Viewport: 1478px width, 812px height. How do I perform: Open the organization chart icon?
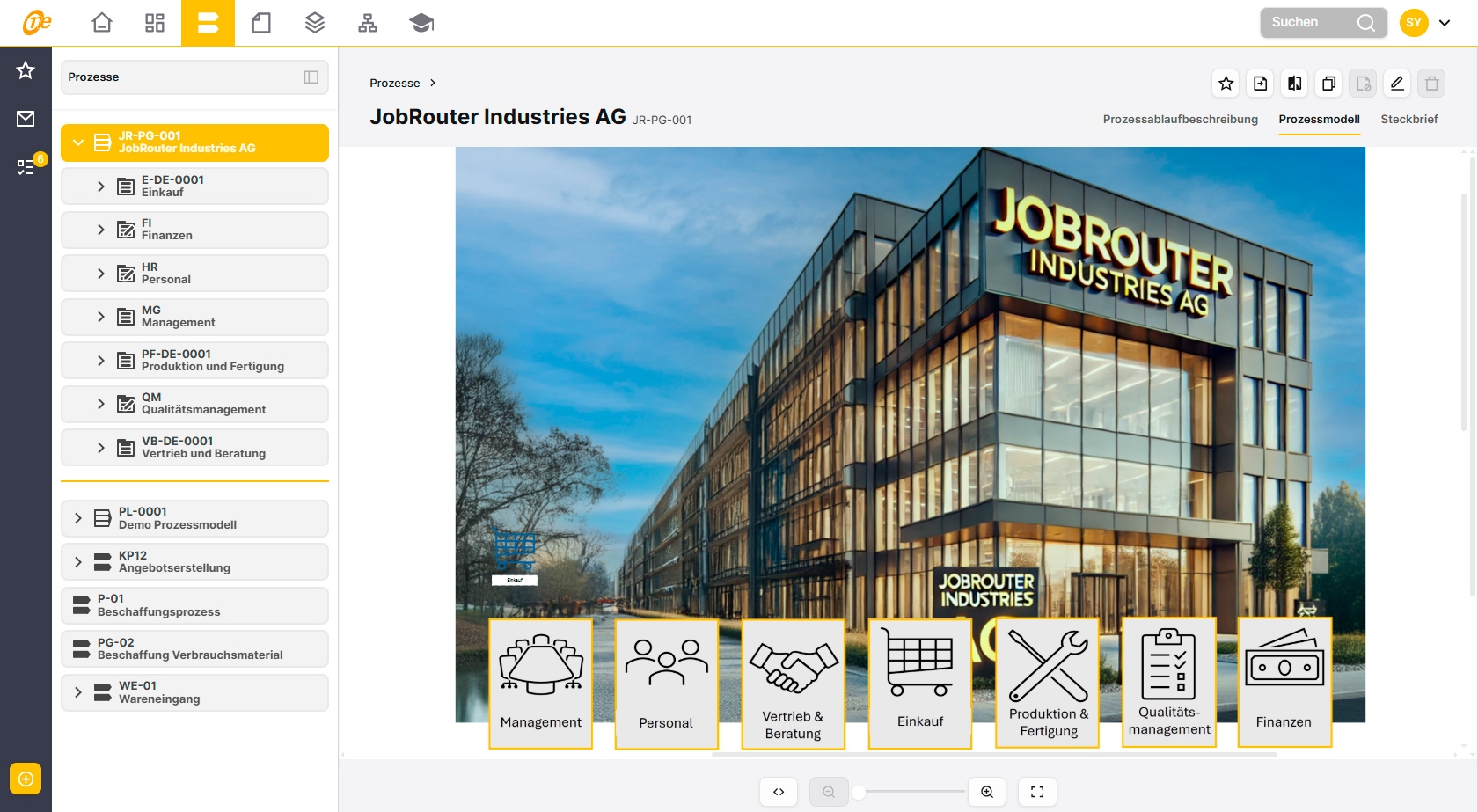point(368,23)
